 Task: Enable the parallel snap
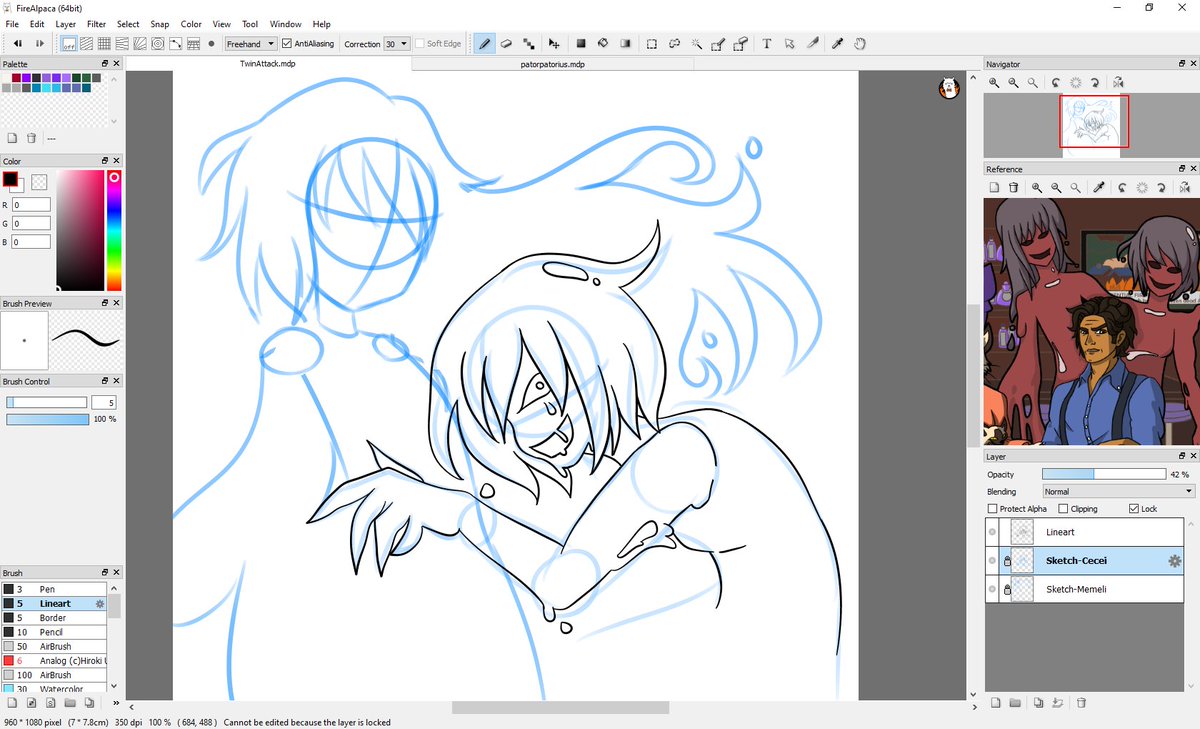tap(87, 44)
